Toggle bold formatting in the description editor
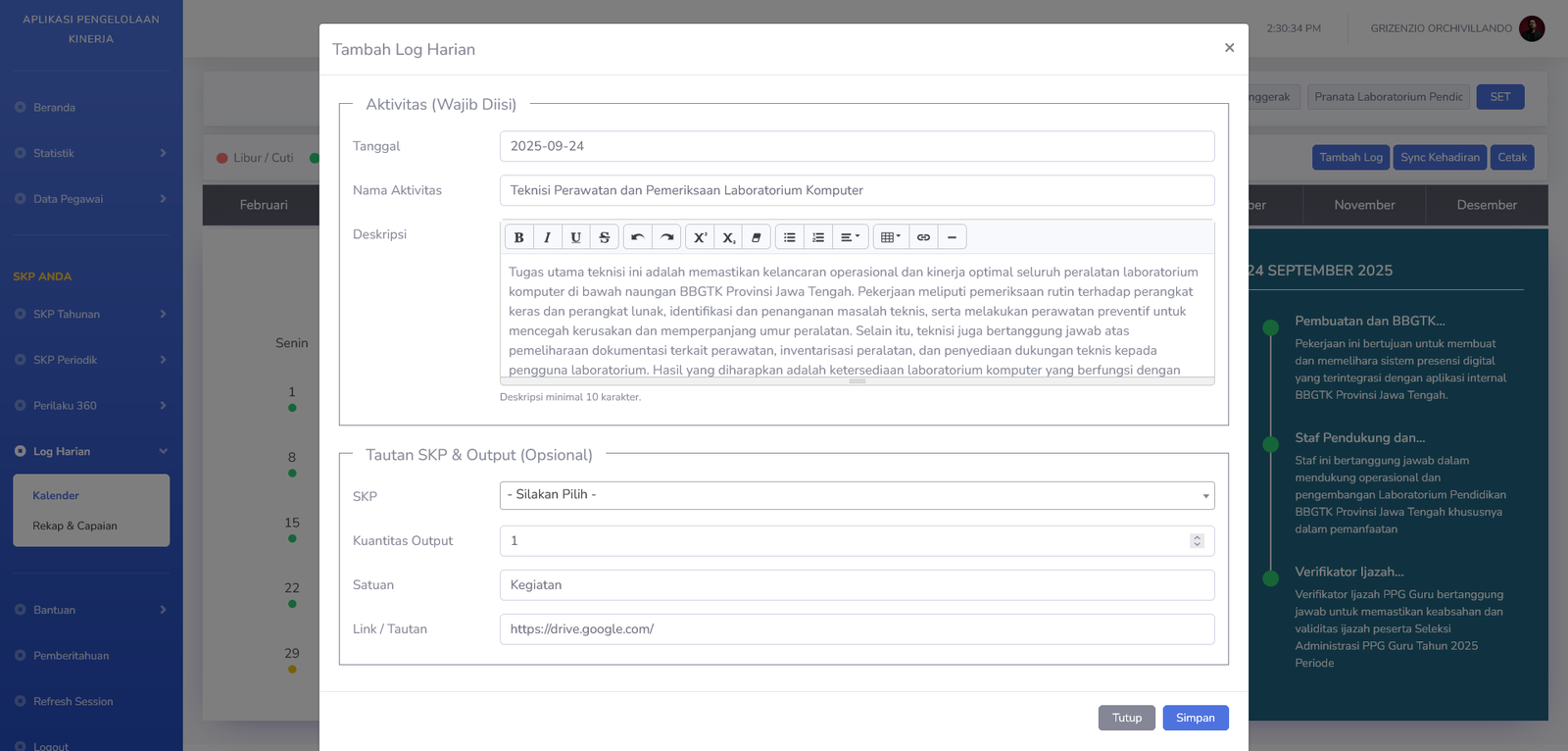This screenshot has width=1568, height=751. click(519, 237)
